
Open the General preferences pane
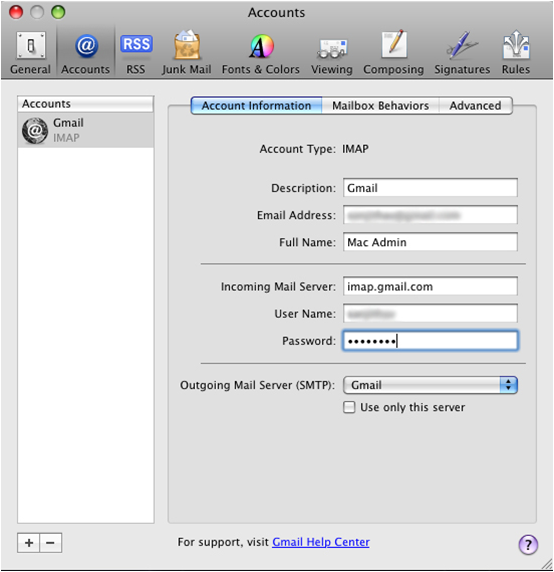coord(31,53)
